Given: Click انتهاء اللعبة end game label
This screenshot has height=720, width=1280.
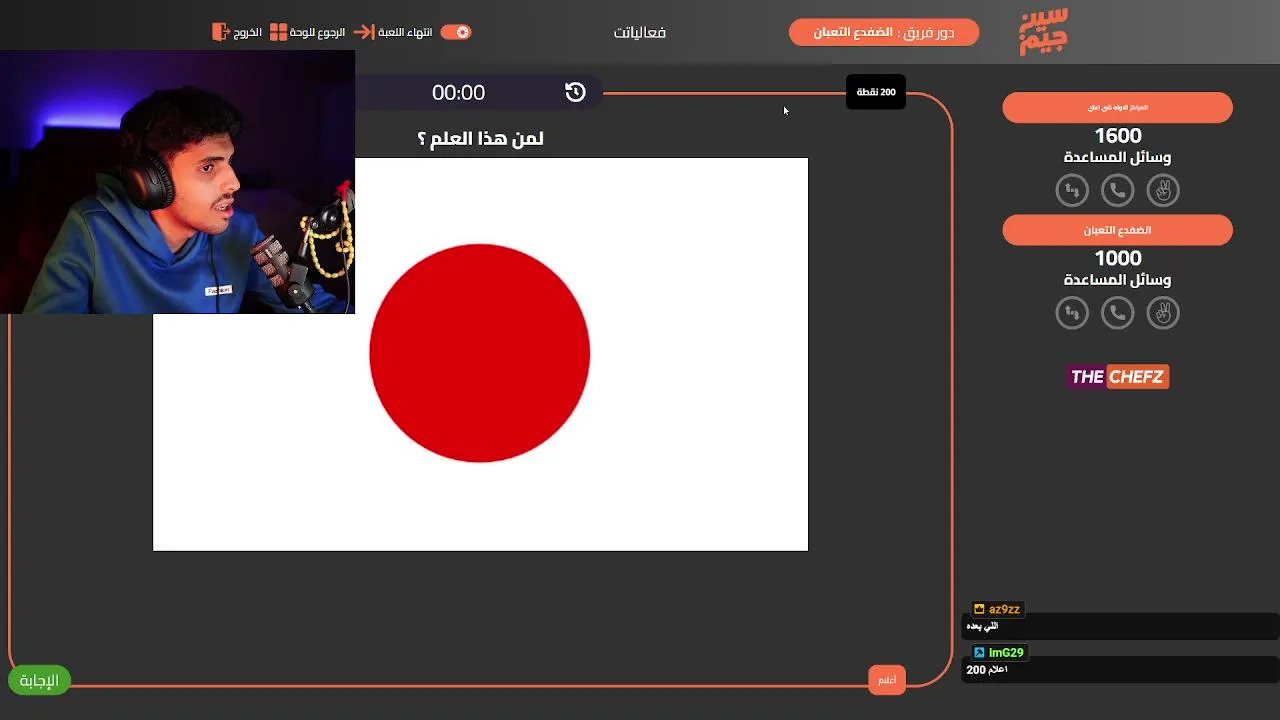Looking at the screenshot, I should [x=405, y=32].
